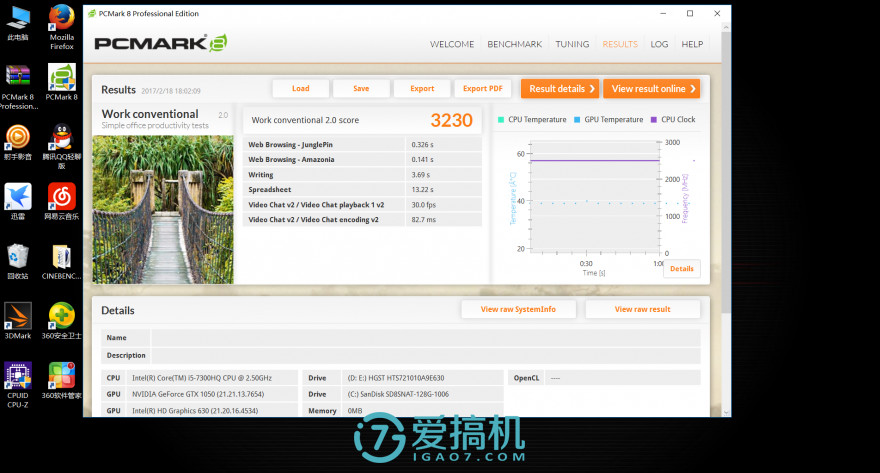Screen dimensions: 880x473
Task: Click View raw SystemInfo
Action: click(519, 309)
